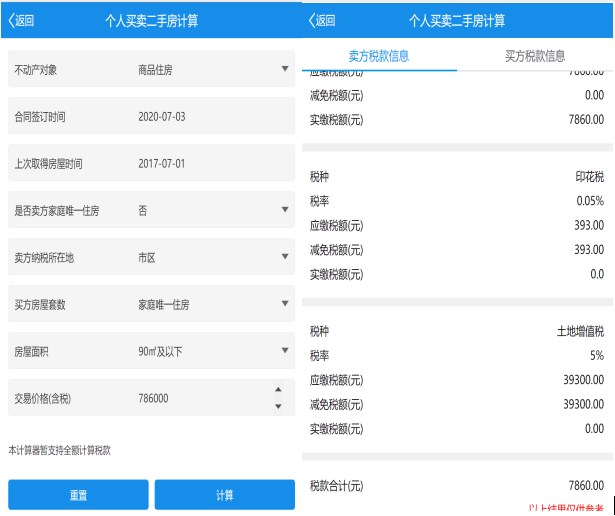615x516 pixels.
Task: Expand the 买方房屋套数 dropdown
Action: click(151, 304)
